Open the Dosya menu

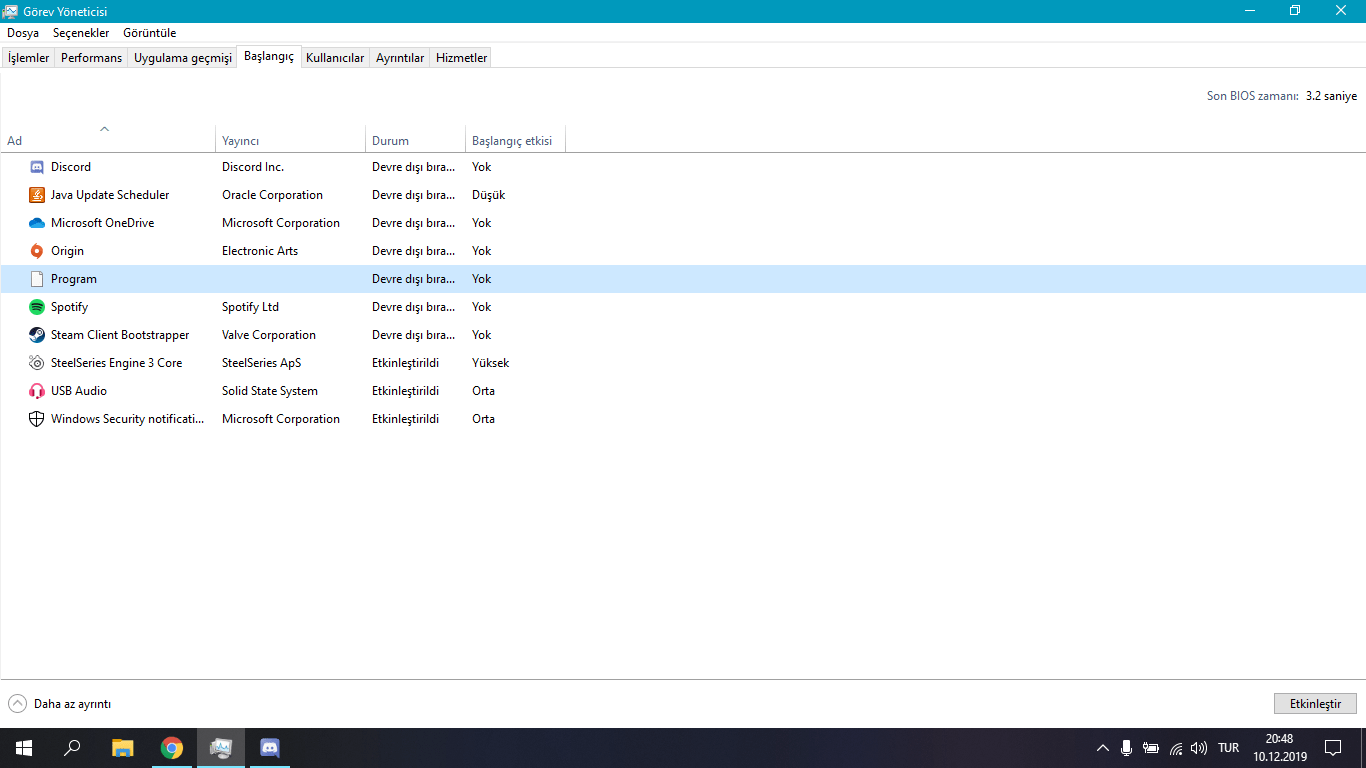click(x=23, y=33)
